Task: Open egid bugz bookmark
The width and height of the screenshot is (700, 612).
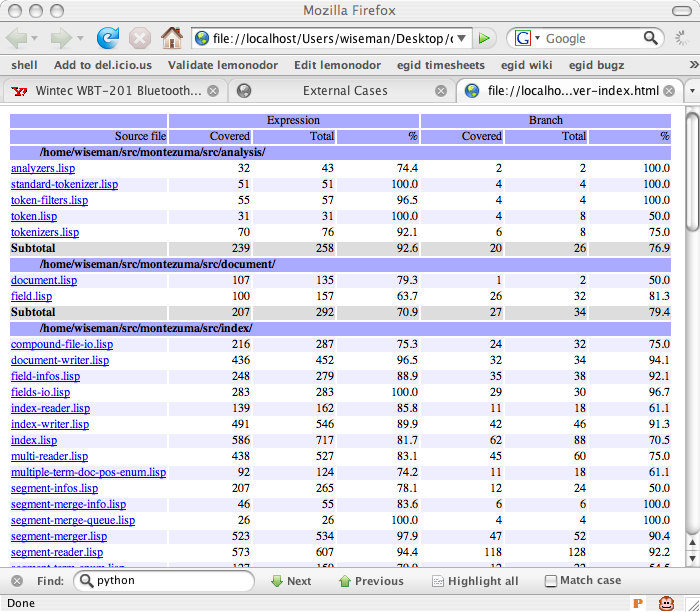Action: [596, 65]
